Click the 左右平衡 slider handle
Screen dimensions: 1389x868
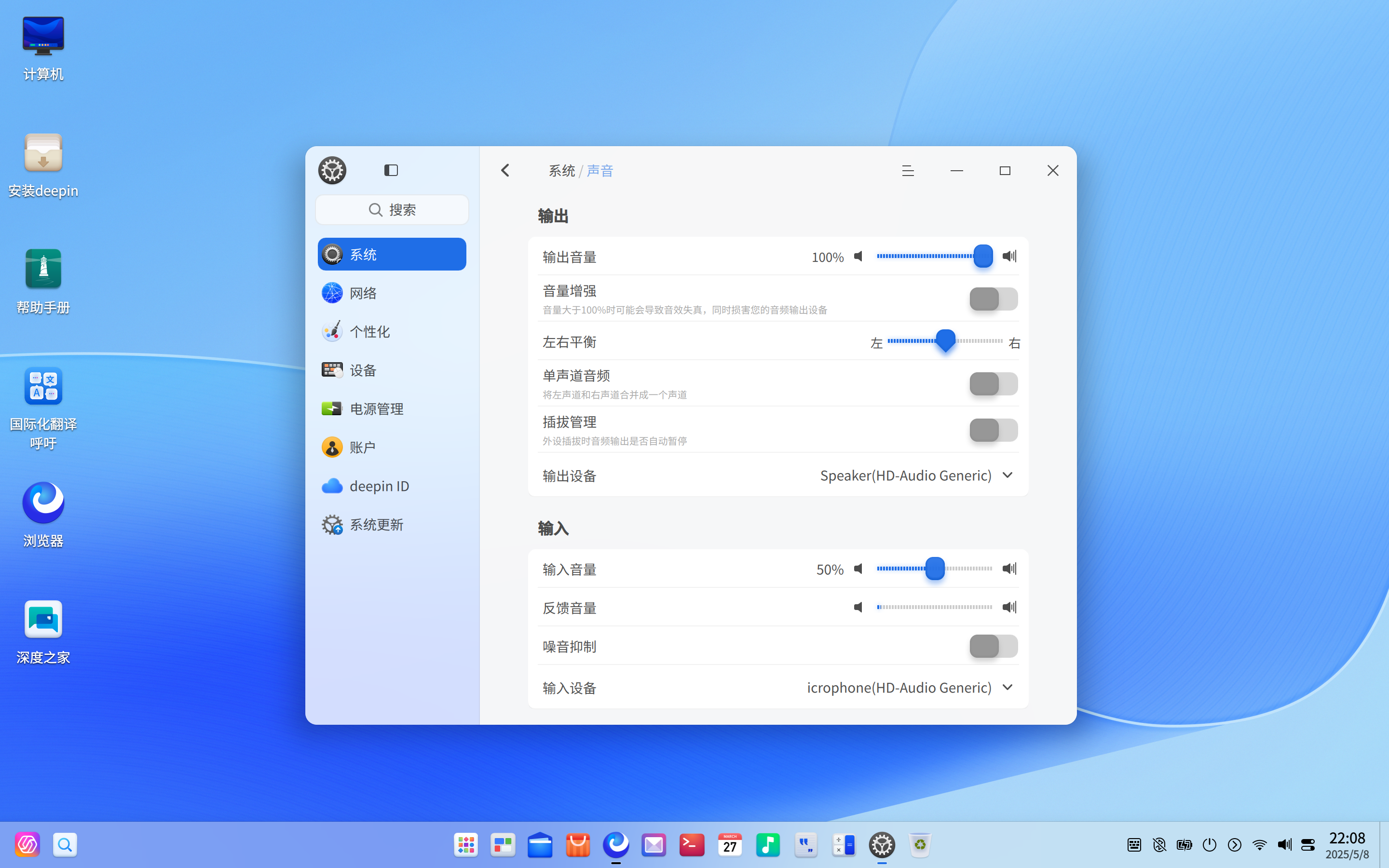point(945,341)
